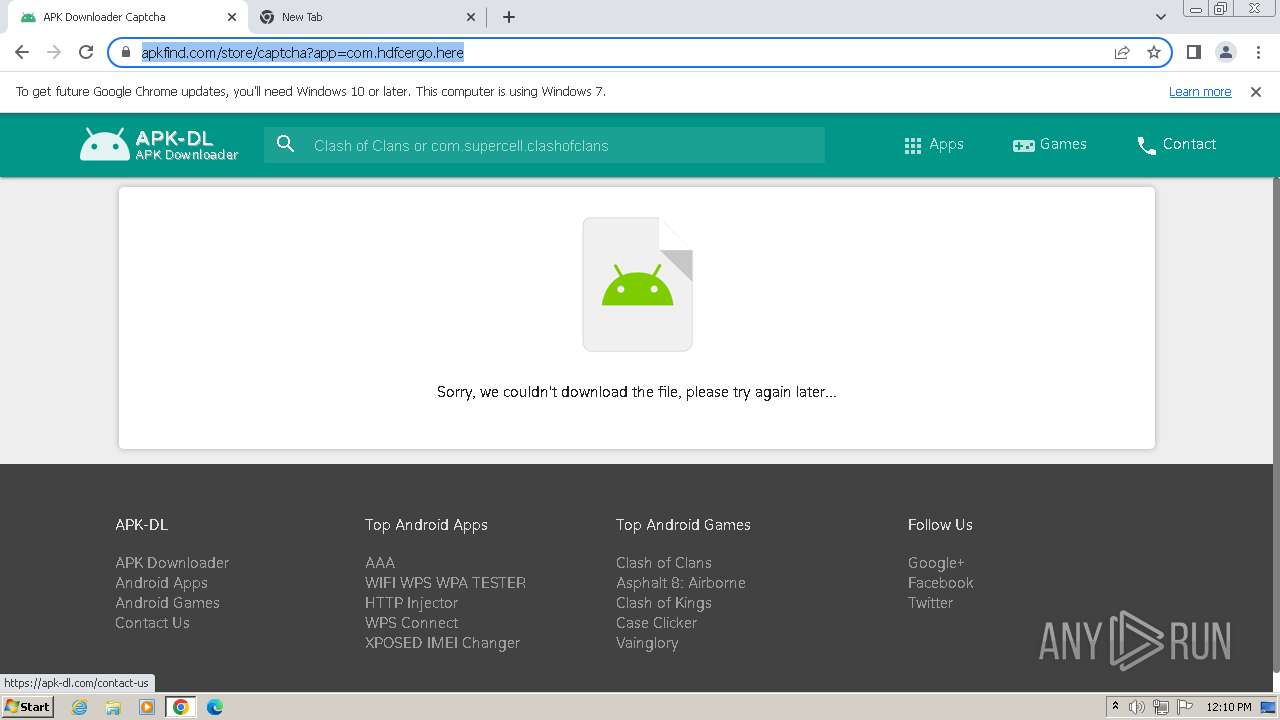Viewport: 1280px width, 720px height.
Task: Dismiss the Chrome update notice
Action: pyautogui.click(x=1256, y=92)
